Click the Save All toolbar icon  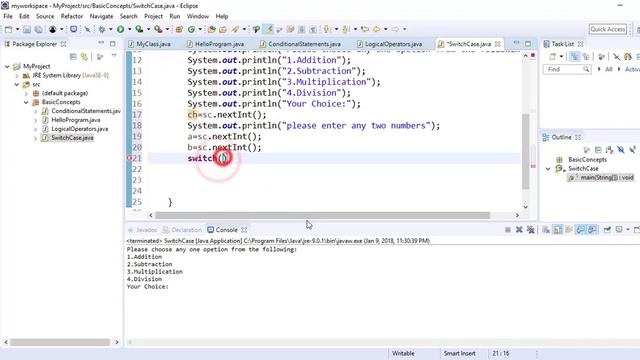pos(38,29)
